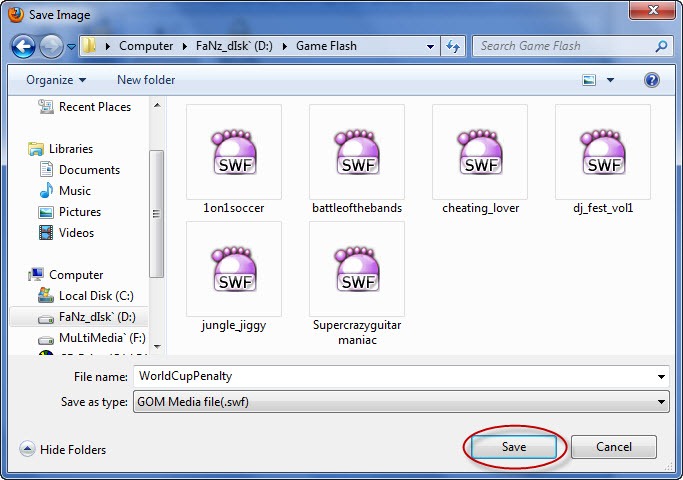683x480 pixels.
Task: Open the Organize menu
Action: point(56,80)
